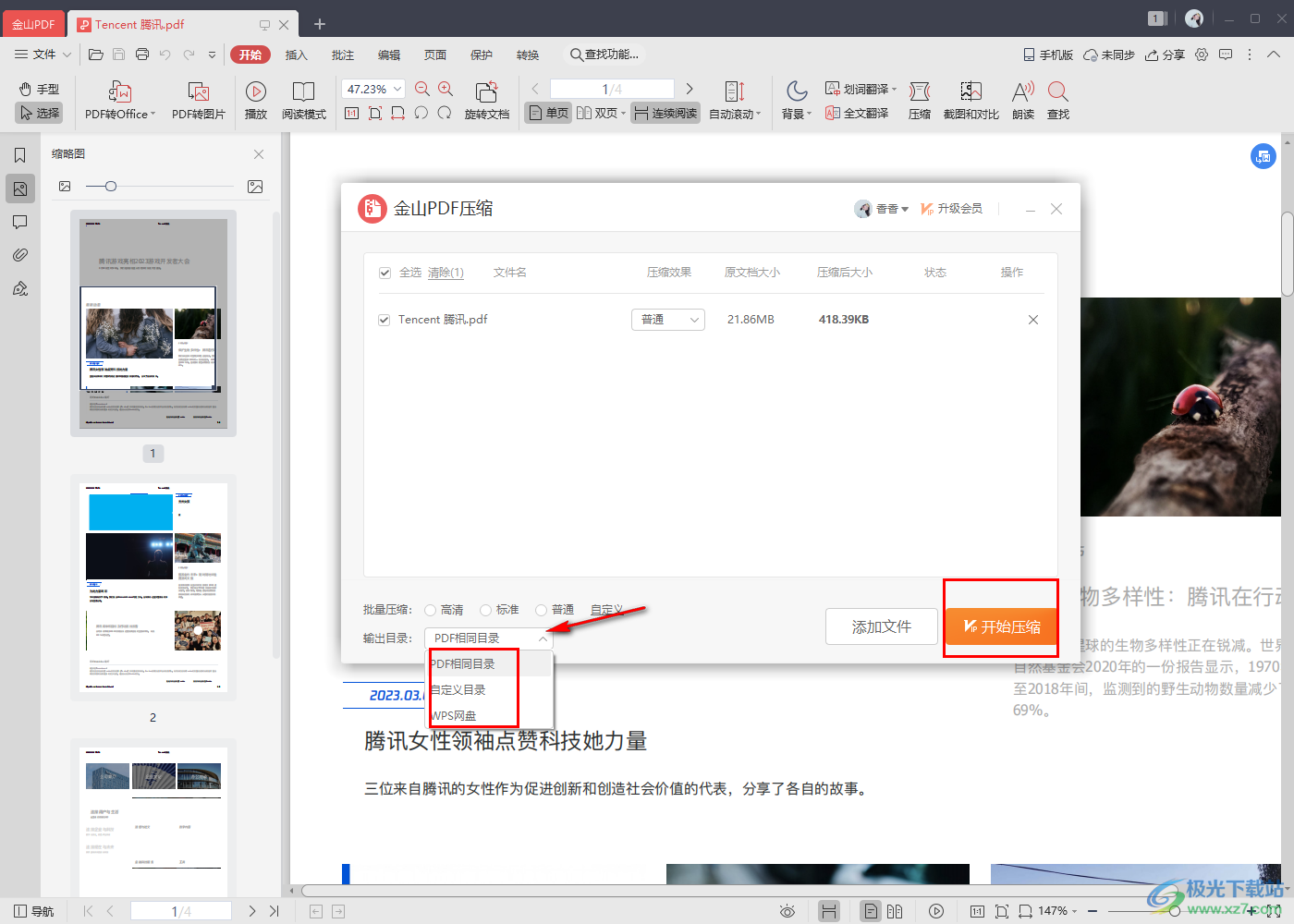Toggle the 全选 checkbox

pos(385,273)
